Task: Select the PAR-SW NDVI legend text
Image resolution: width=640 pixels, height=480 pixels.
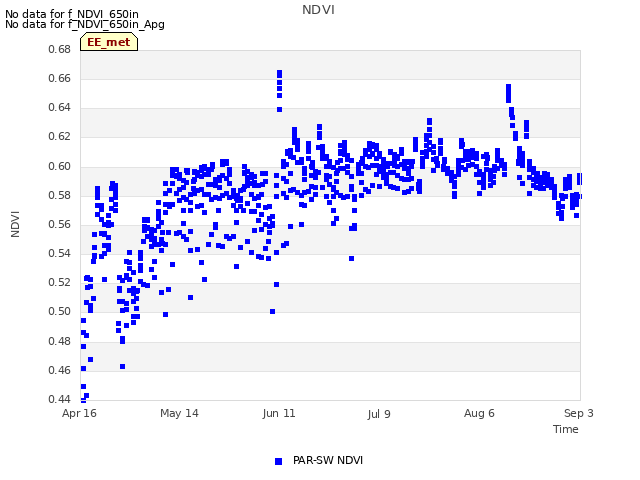Action: pyautogui.click(x=328, y=460)
